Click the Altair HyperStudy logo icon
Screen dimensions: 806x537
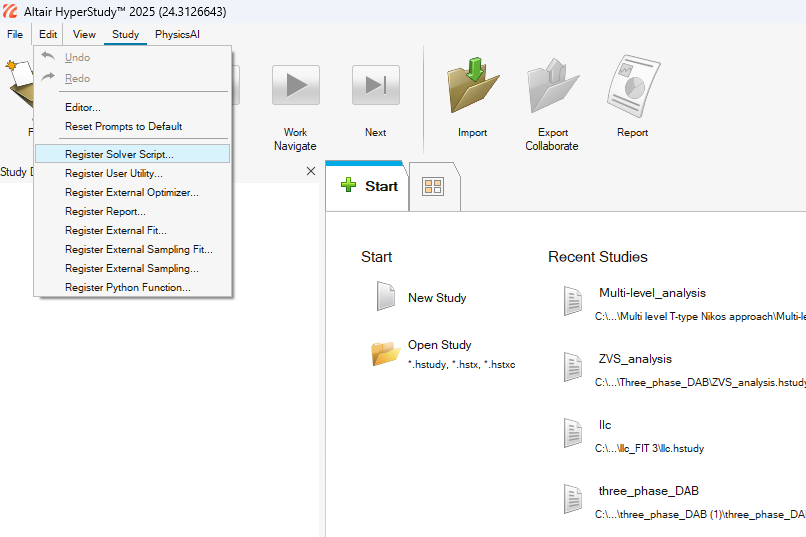pos(10,11)
